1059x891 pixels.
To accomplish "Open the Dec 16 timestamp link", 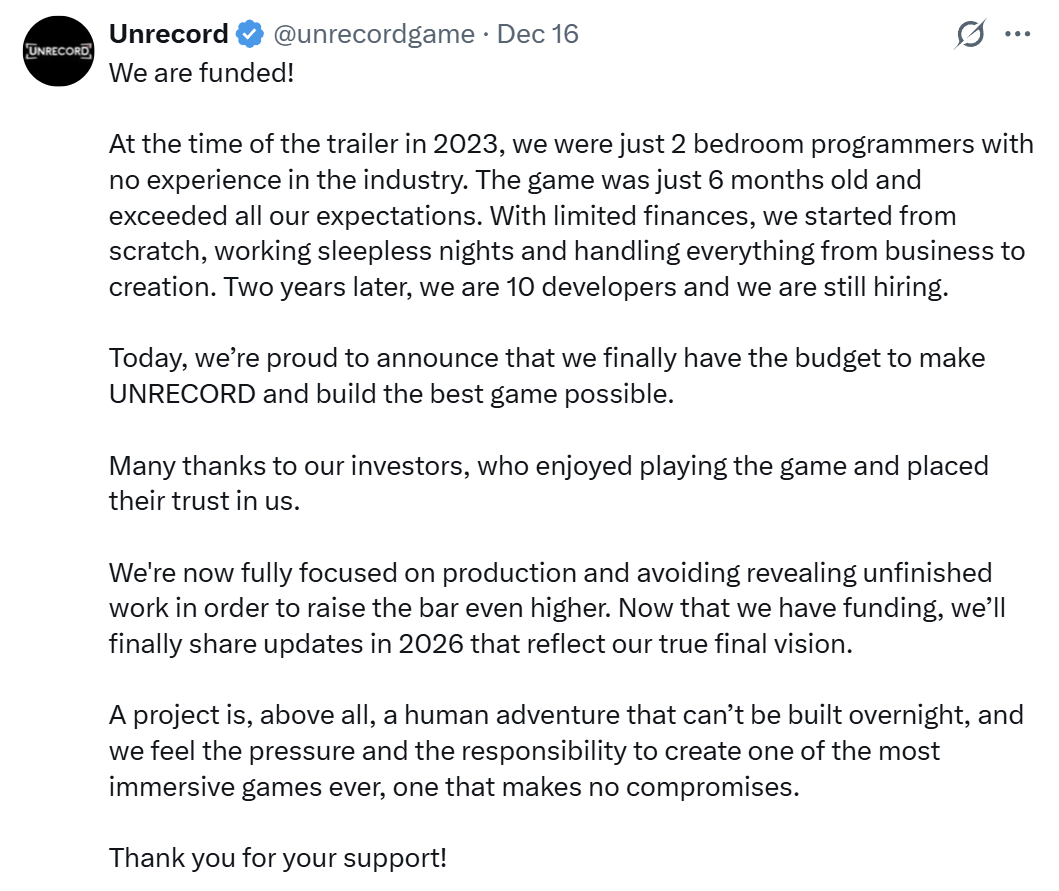I will click(x=538, y=34).
